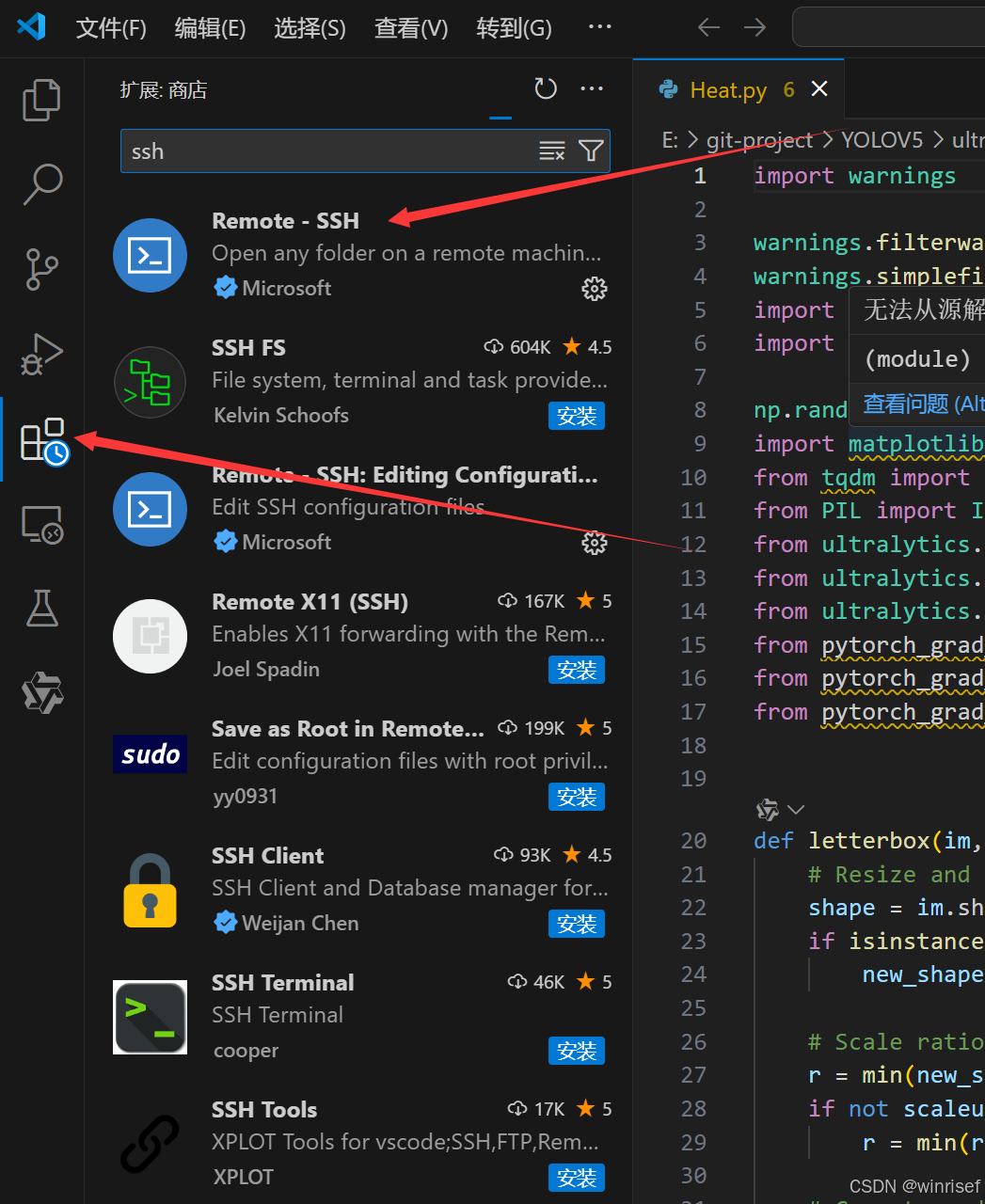Install the SSH FS extension

click(x=577, y=416)
